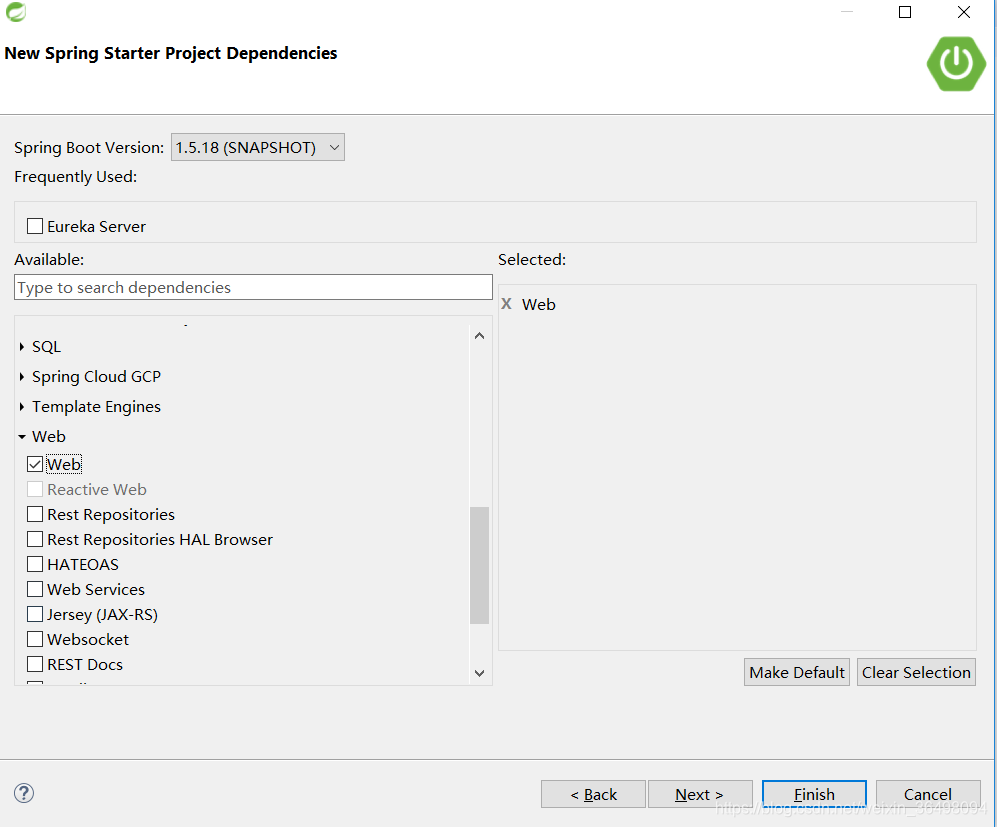Click the Template Engines tree label
997x827 pixels.
coord(96,407)
